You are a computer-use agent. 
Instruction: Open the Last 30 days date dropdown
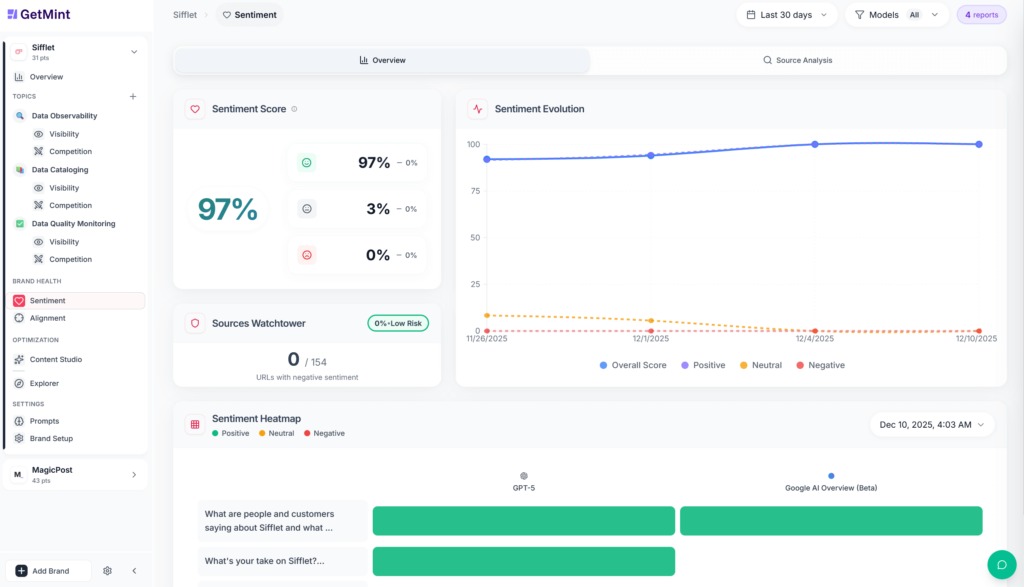pyautogui.click(x=785, y=15)
